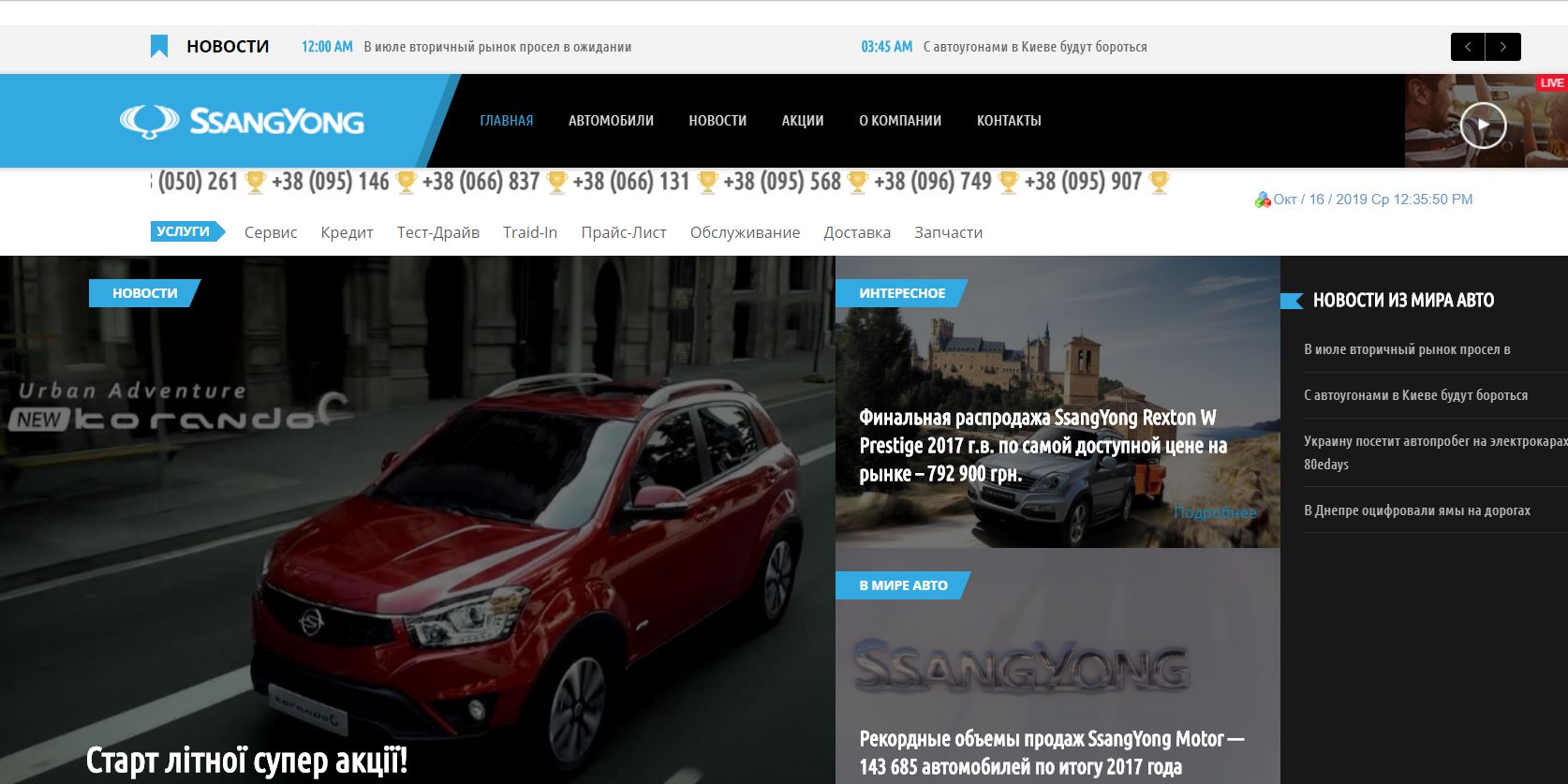1568x784 pixels.
Task: Open ticker news 'С автоугонами в Киеве будут бороться'
Action: tap(1035, 47)
